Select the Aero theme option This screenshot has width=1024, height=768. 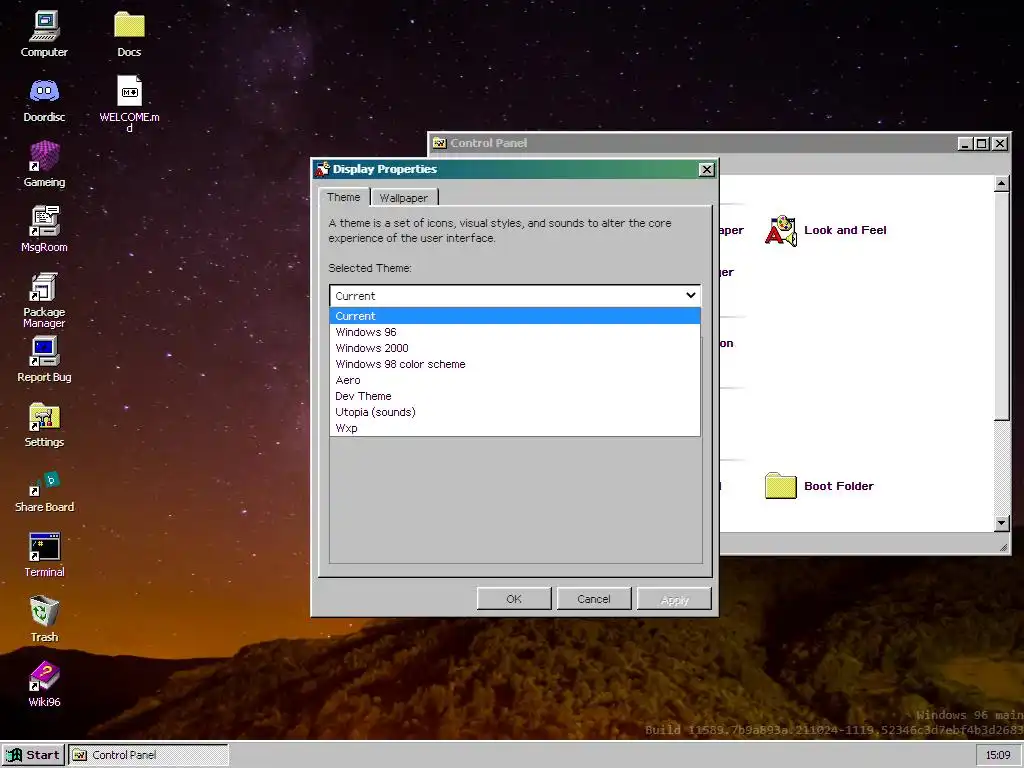pyautogui.click(x=515, y=380)
